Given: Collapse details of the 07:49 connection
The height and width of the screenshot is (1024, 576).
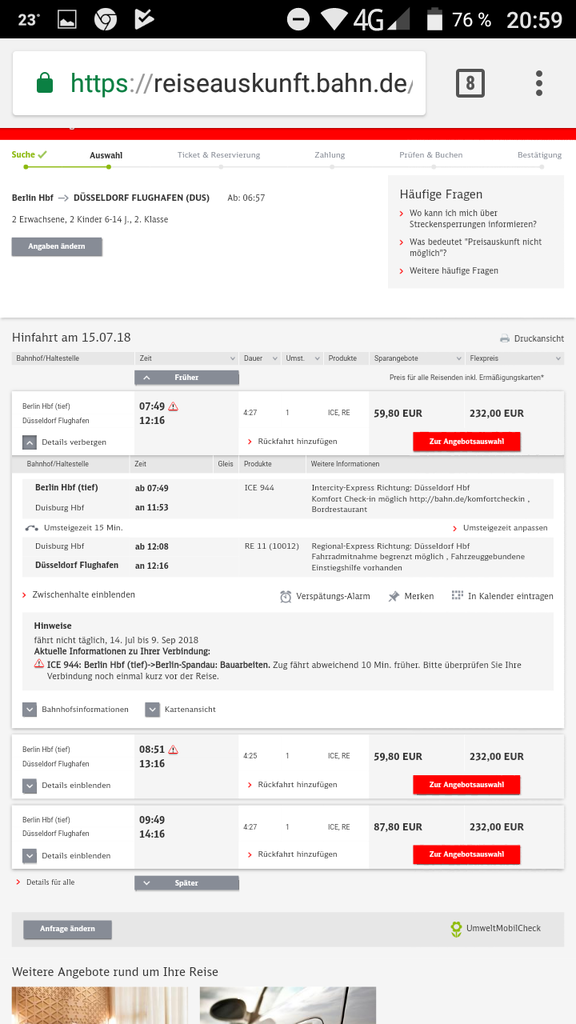Looking at the screenshot, I should pos(29,442).
